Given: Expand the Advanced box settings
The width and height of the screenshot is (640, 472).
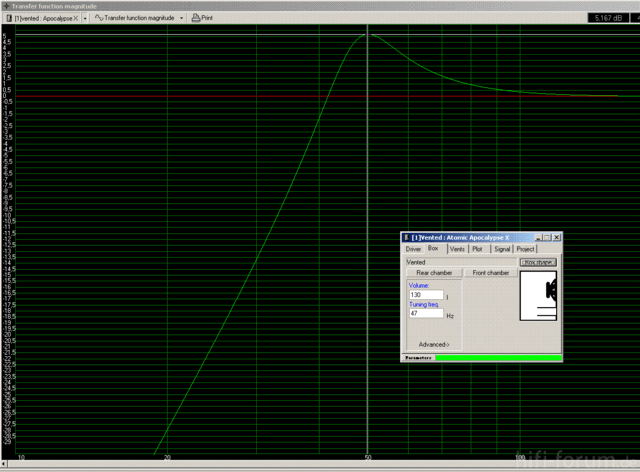Looking at the screenshot, I should tap(434, 344).
